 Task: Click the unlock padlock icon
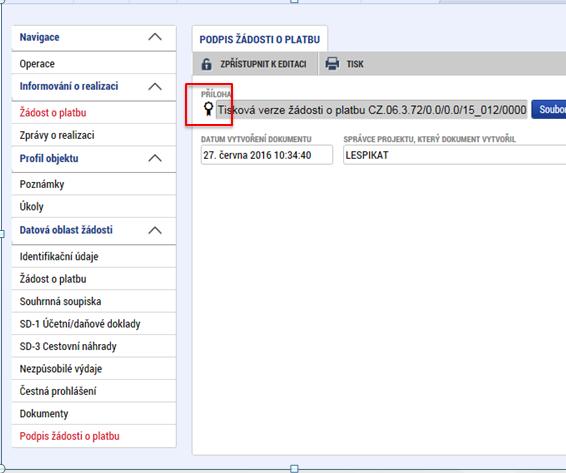[206, 64]
